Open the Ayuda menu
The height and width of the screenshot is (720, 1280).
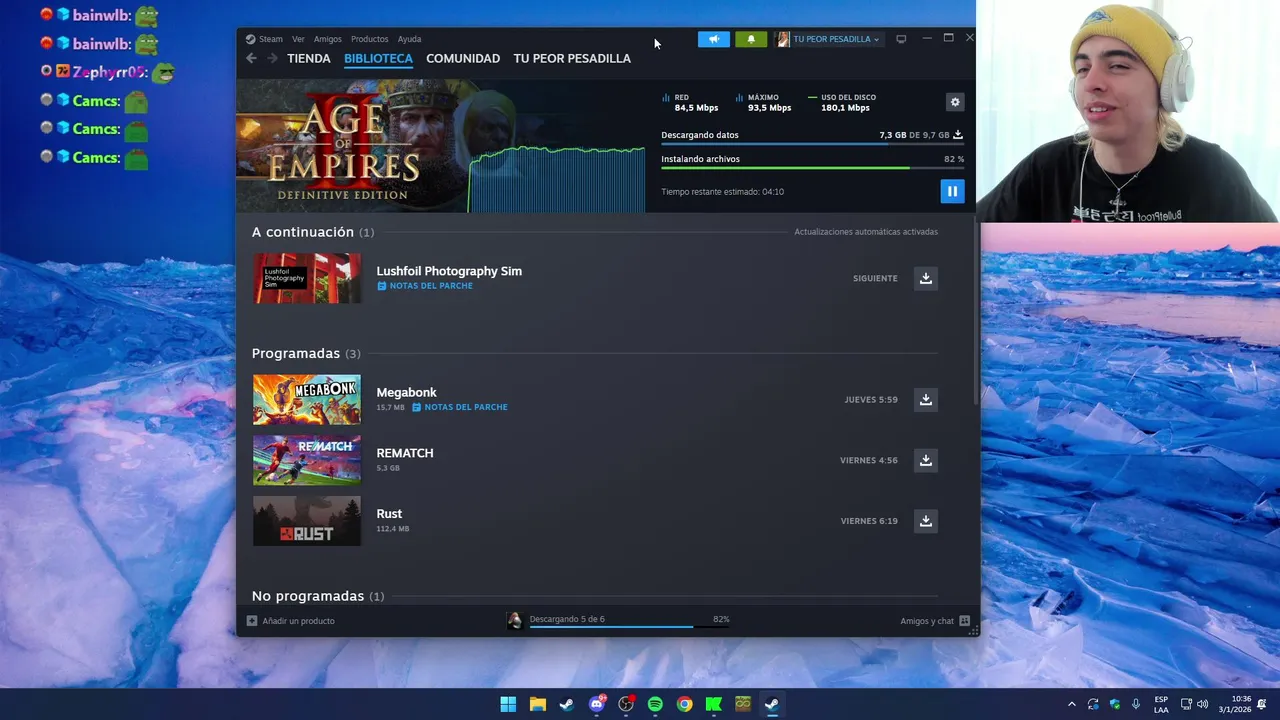[409, 39]
